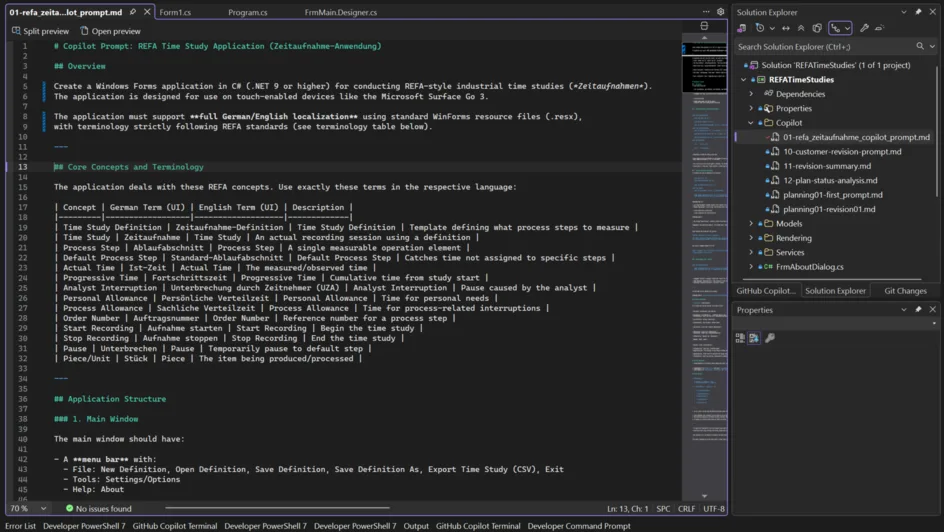Expand the Models folder
Screen dimensions: 944x532
[x=751, y=223]
